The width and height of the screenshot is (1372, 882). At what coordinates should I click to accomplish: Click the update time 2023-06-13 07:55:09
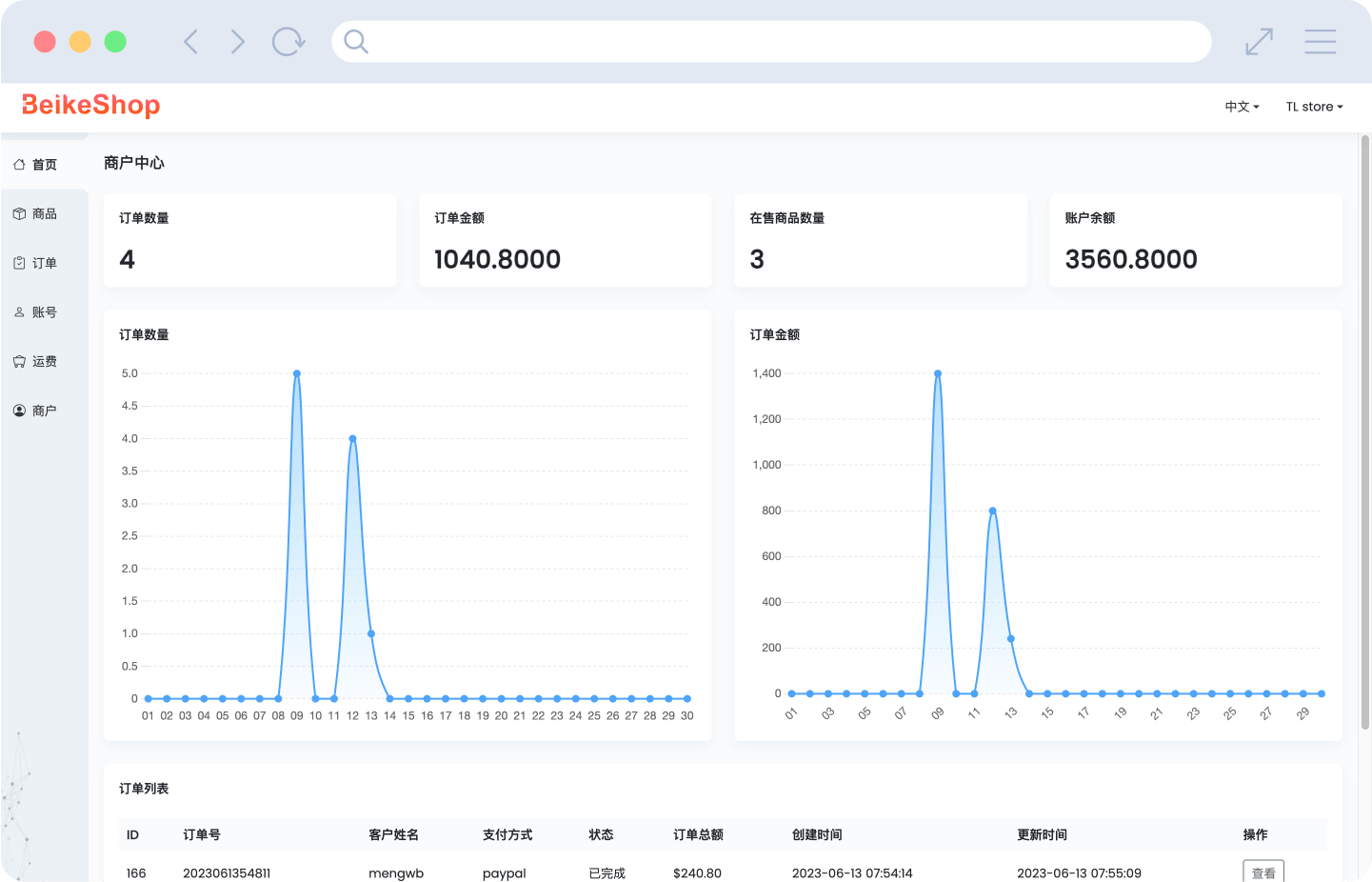click(x=1079, y=873)
